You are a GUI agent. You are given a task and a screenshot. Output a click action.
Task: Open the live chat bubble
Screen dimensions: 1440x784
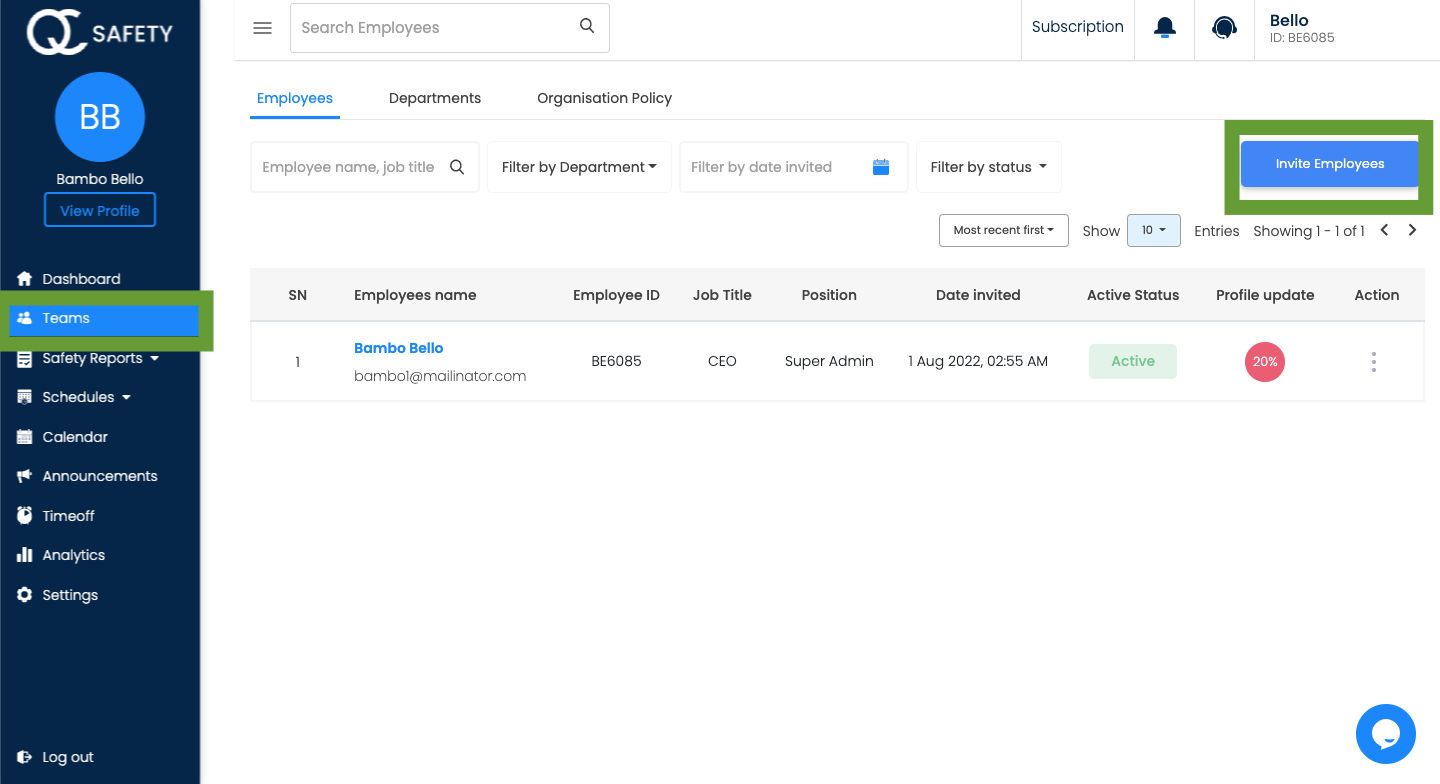tap(1385, 733)
